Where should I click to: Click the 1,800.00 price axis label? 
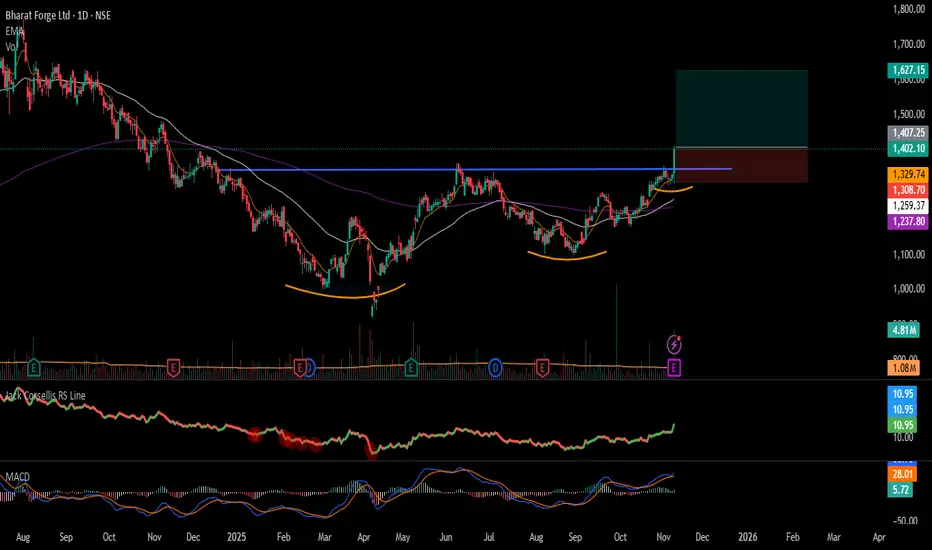pos(909,9)
